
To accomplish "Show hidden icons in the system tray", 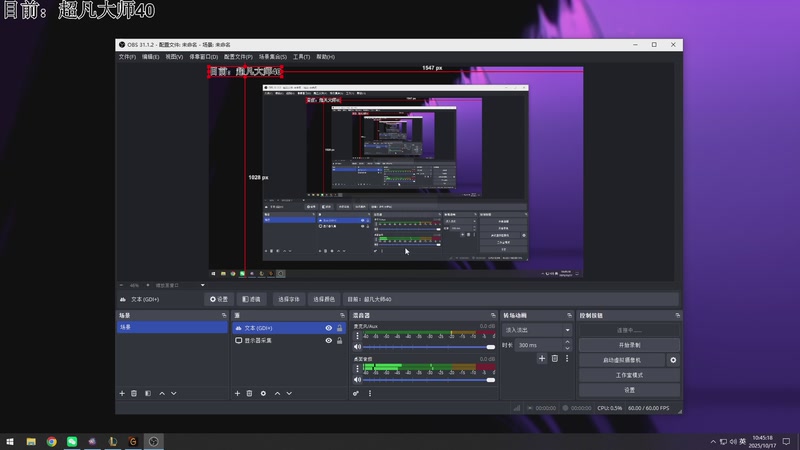I will 713,441.
